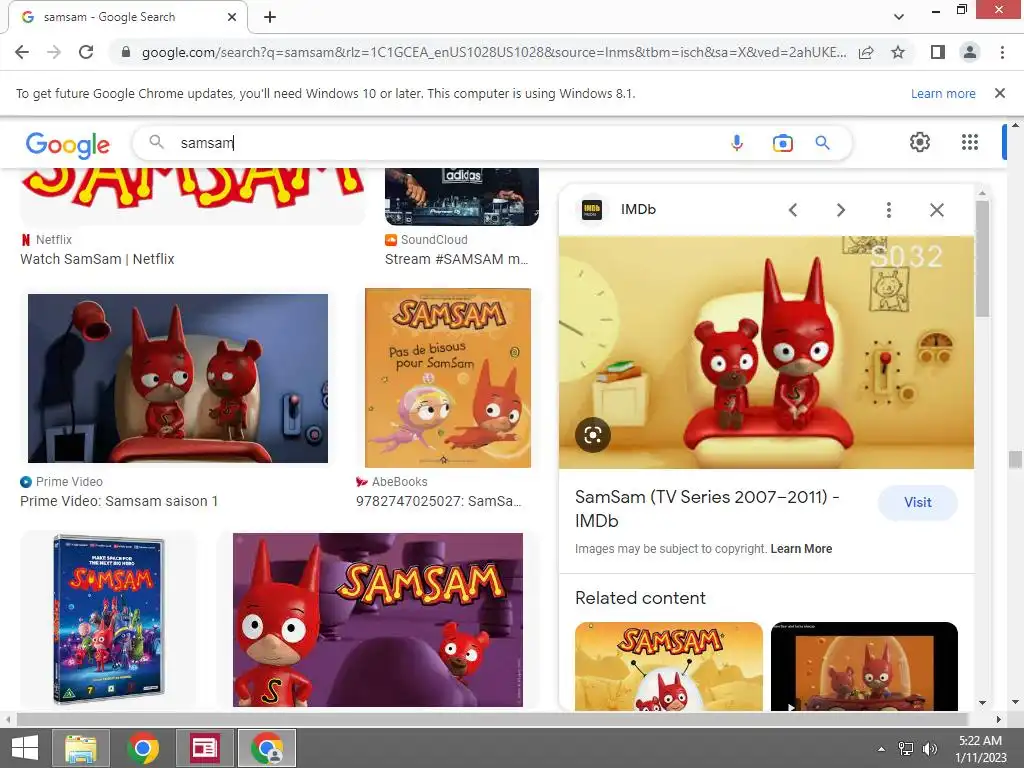Open the red news app taskbar icon

pos(204,748)
